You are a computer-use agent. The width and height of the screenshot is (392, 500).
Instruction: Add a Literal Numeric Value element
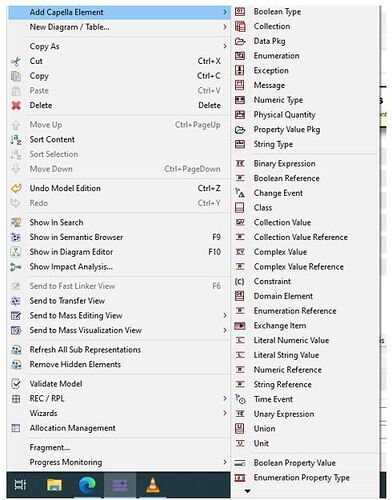pos(305,340)
